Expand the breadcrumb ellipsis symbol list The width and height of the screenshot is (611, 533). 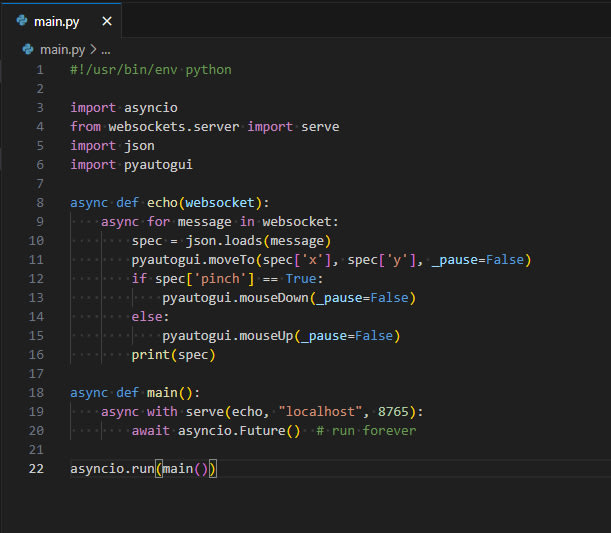[x=105, y=48]
